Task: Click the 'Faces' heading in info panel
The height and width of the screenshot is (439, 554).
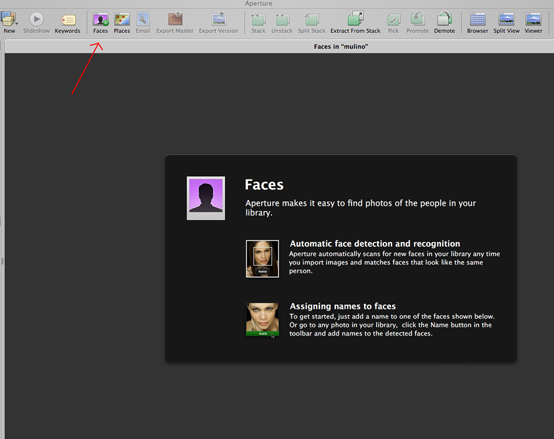Action: click(264, 185)
